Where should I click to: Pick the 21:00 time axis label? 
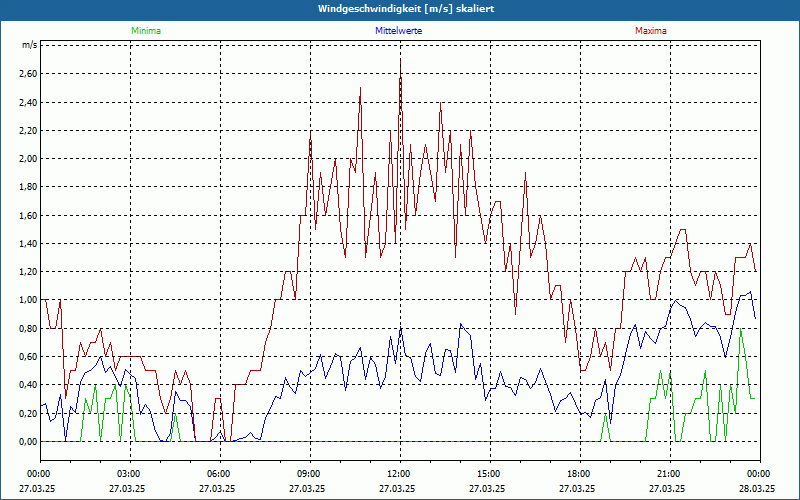point(669,474)
